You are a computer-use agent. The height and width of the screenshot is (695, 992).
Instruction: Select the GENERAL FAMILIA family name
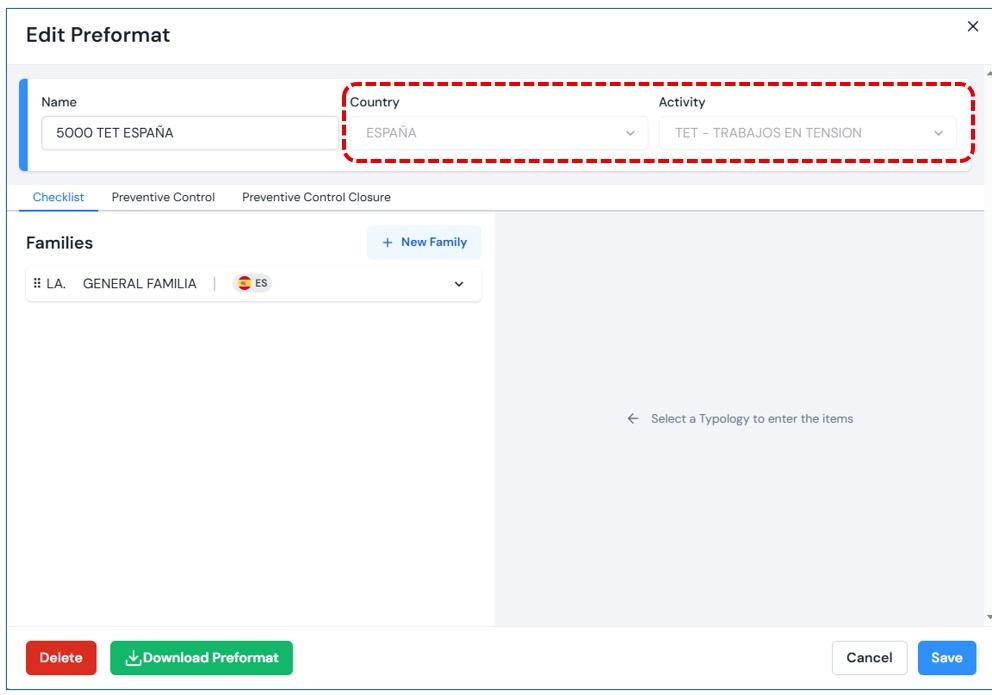[140, 284]
